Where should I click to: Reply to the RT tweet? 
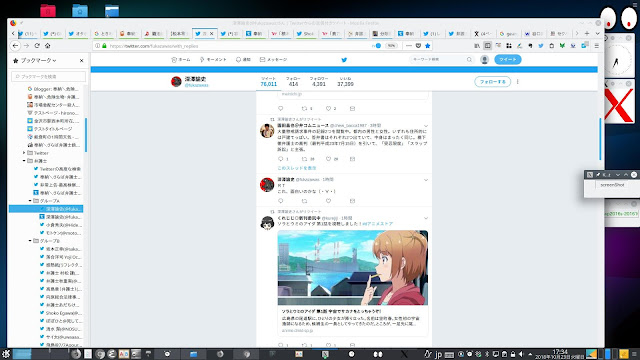[280, 201]
